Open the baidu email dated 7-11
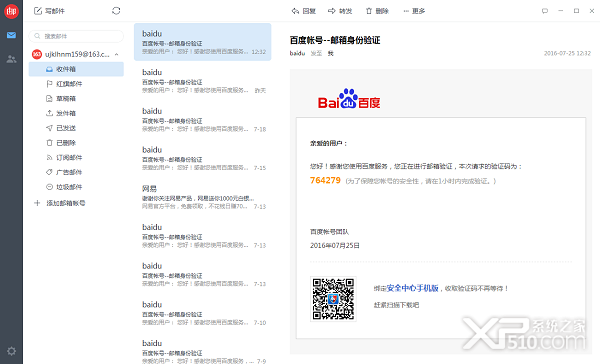The height and width of the screenshot is (364, 600). point(202,274)
